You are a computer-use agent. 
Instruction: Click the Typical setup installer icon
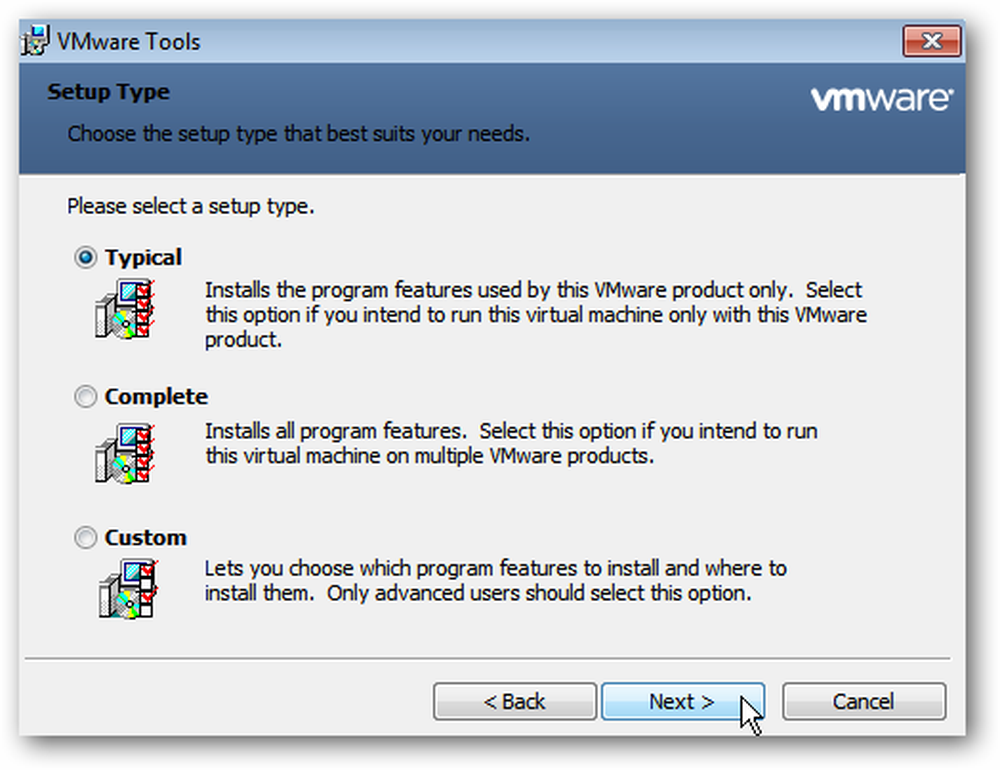pos(125,309)
